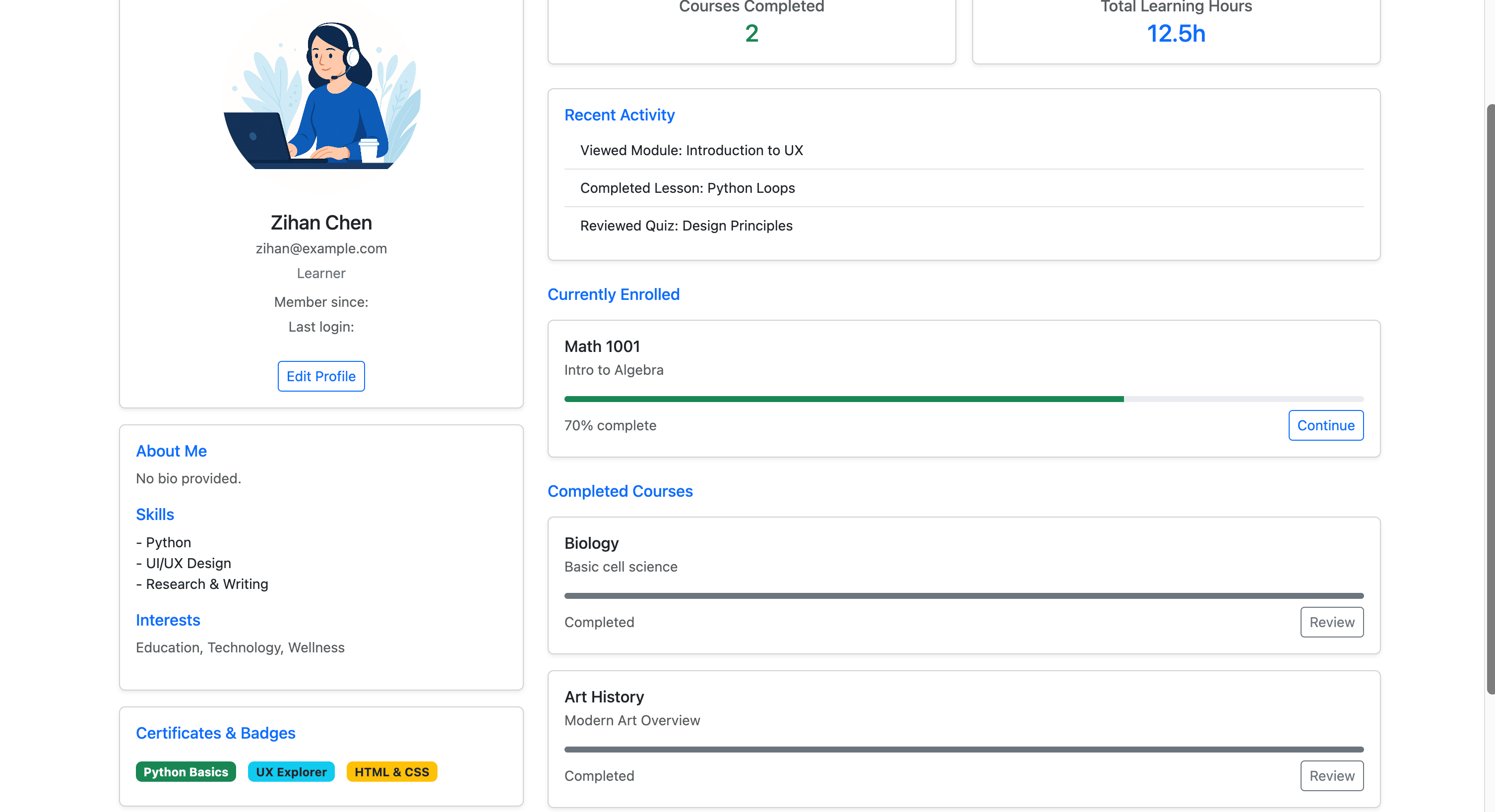Image resolution: width=1495 pixels, height=812 pixels.
Task: Click the Art History completion progress bar
Action: [x=963, y=750]
